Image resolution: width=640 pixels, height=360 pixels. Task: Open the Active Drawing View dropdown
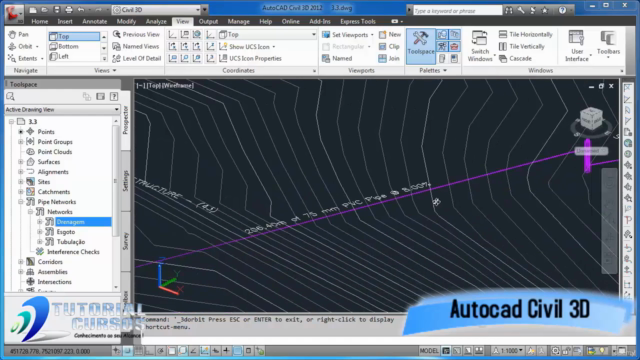[x=62, y=109]
